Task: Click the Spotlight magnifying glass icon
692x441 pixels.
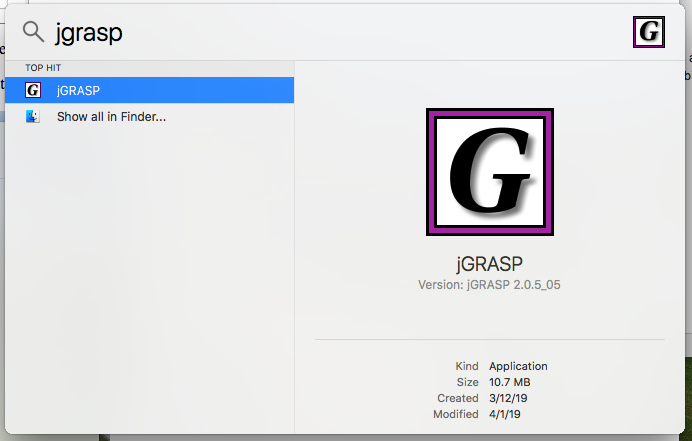Action: click(x=33, y=32)
